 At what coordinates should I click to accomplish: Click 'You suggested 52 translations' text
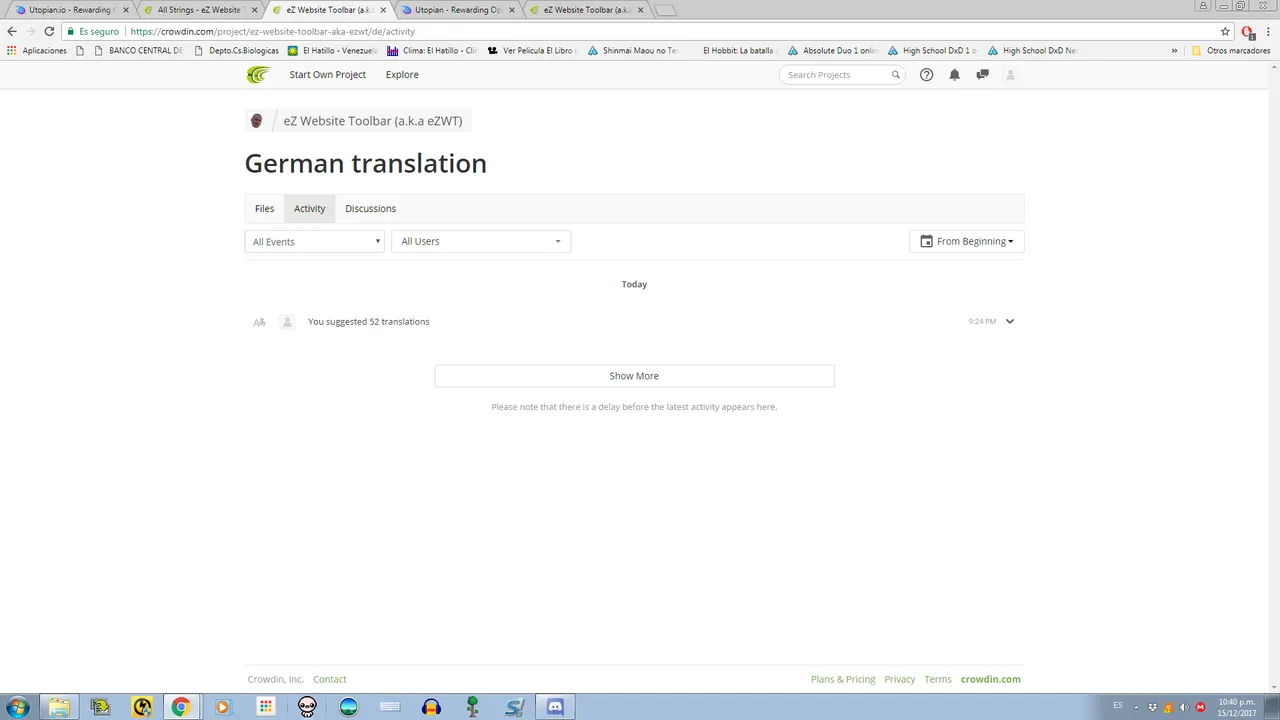368,322
